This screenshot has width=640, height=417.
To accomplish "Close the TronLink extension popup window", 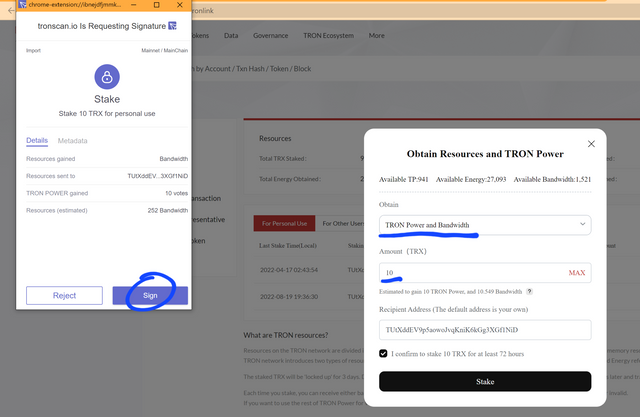I will point(180,5).
